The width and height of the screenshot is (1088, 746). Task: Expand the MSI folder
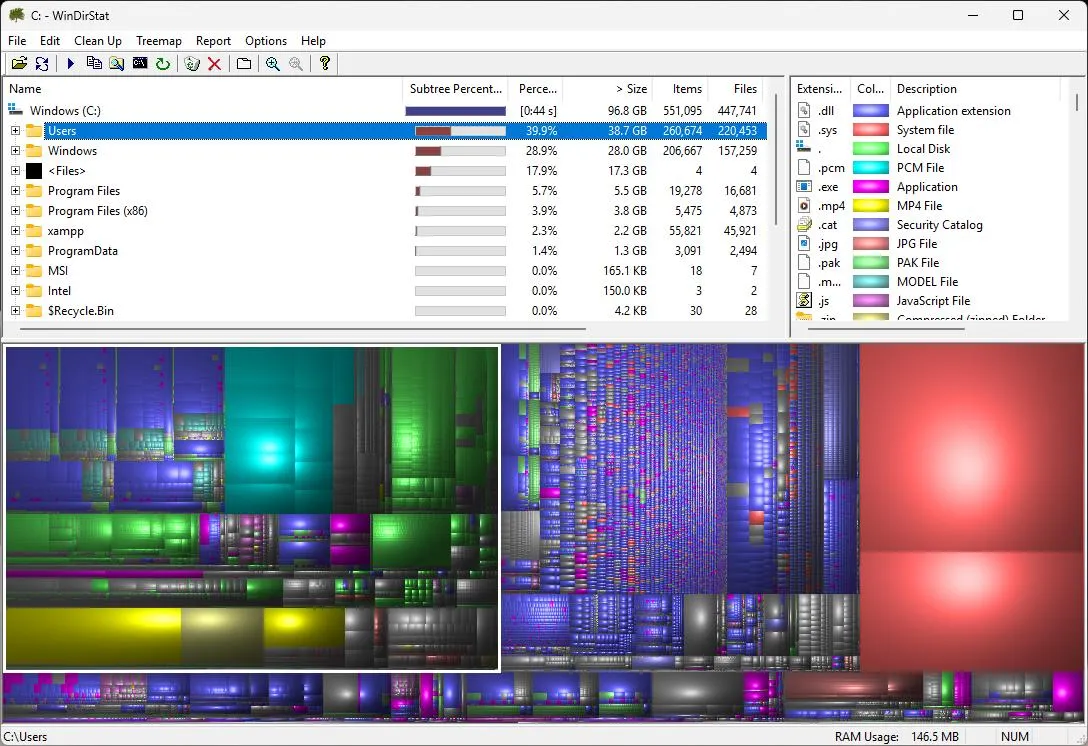pos(15,271)
